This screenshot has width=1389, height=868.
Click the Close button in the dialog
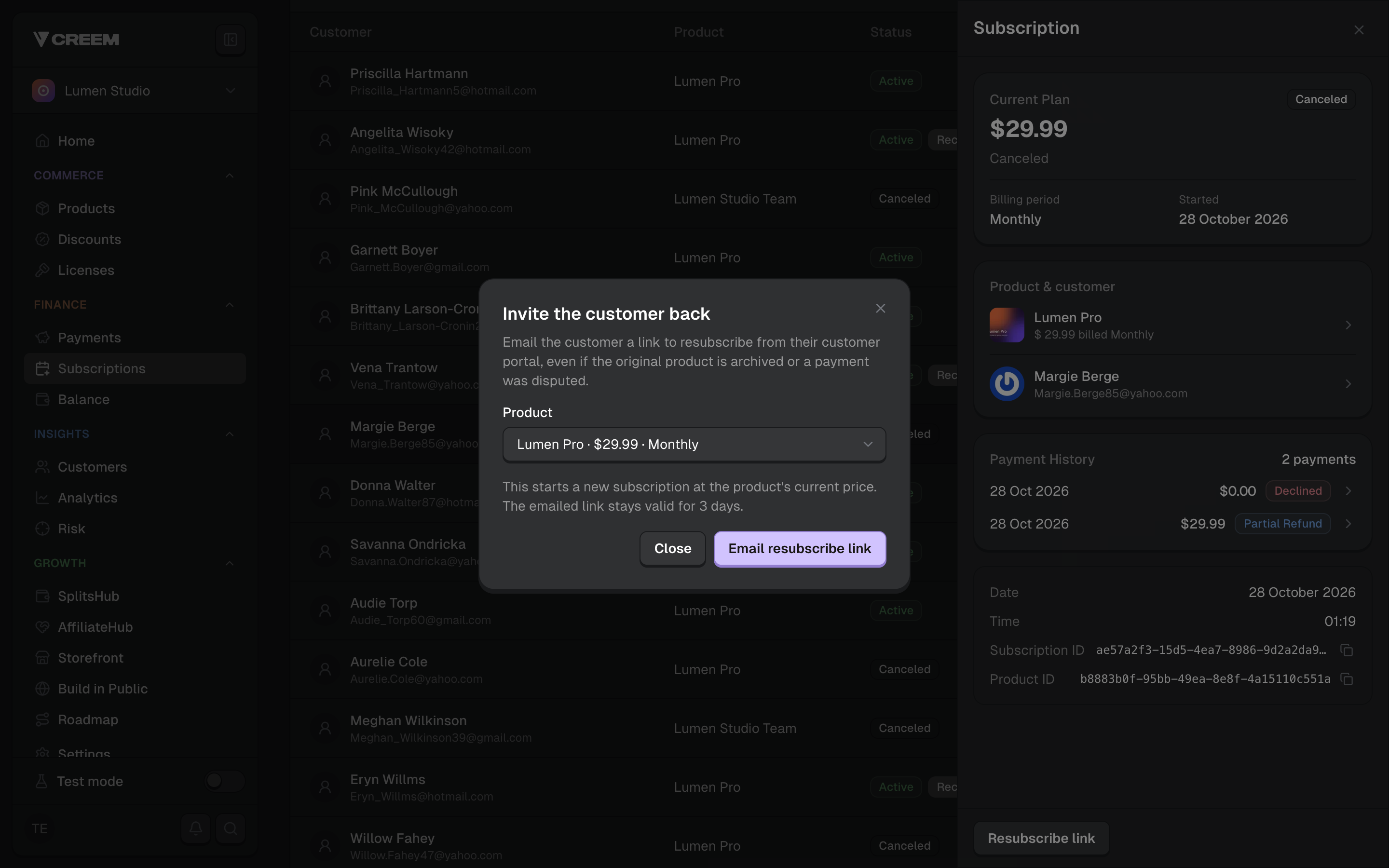[672, 549]
